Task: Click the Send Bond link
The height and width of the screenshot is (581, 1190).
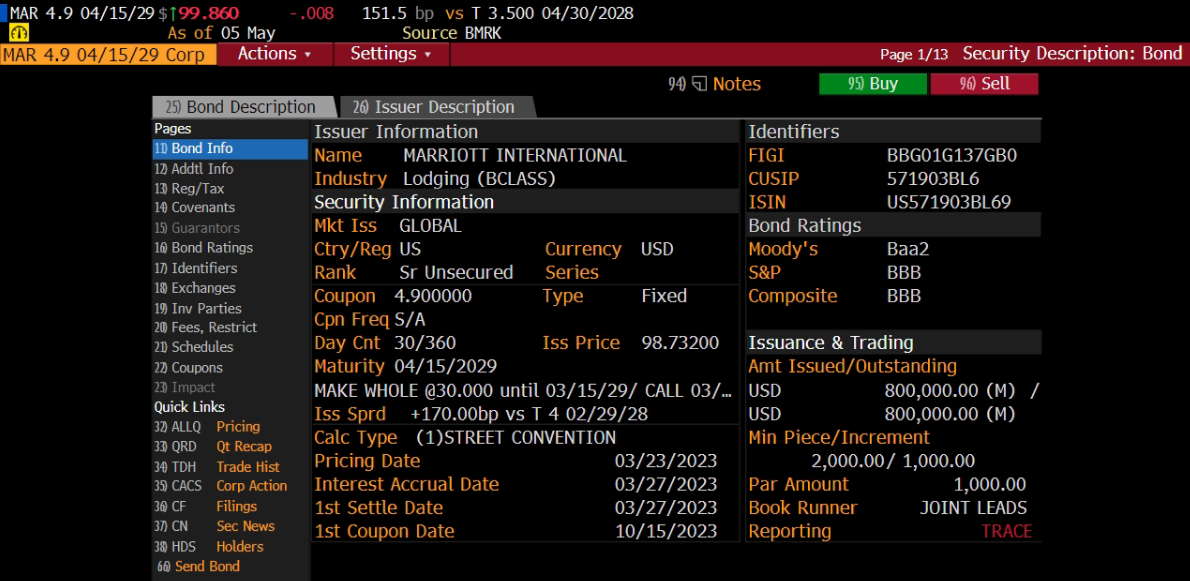Action: [x=197, y=566]
